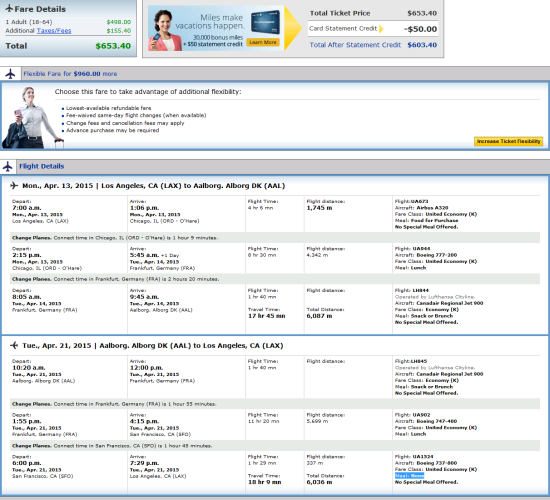This screenshot has height=500, width=550.
Task: Click the 5,699 m flight distance value
Action: pyautogui.click(x=317, y=421)
